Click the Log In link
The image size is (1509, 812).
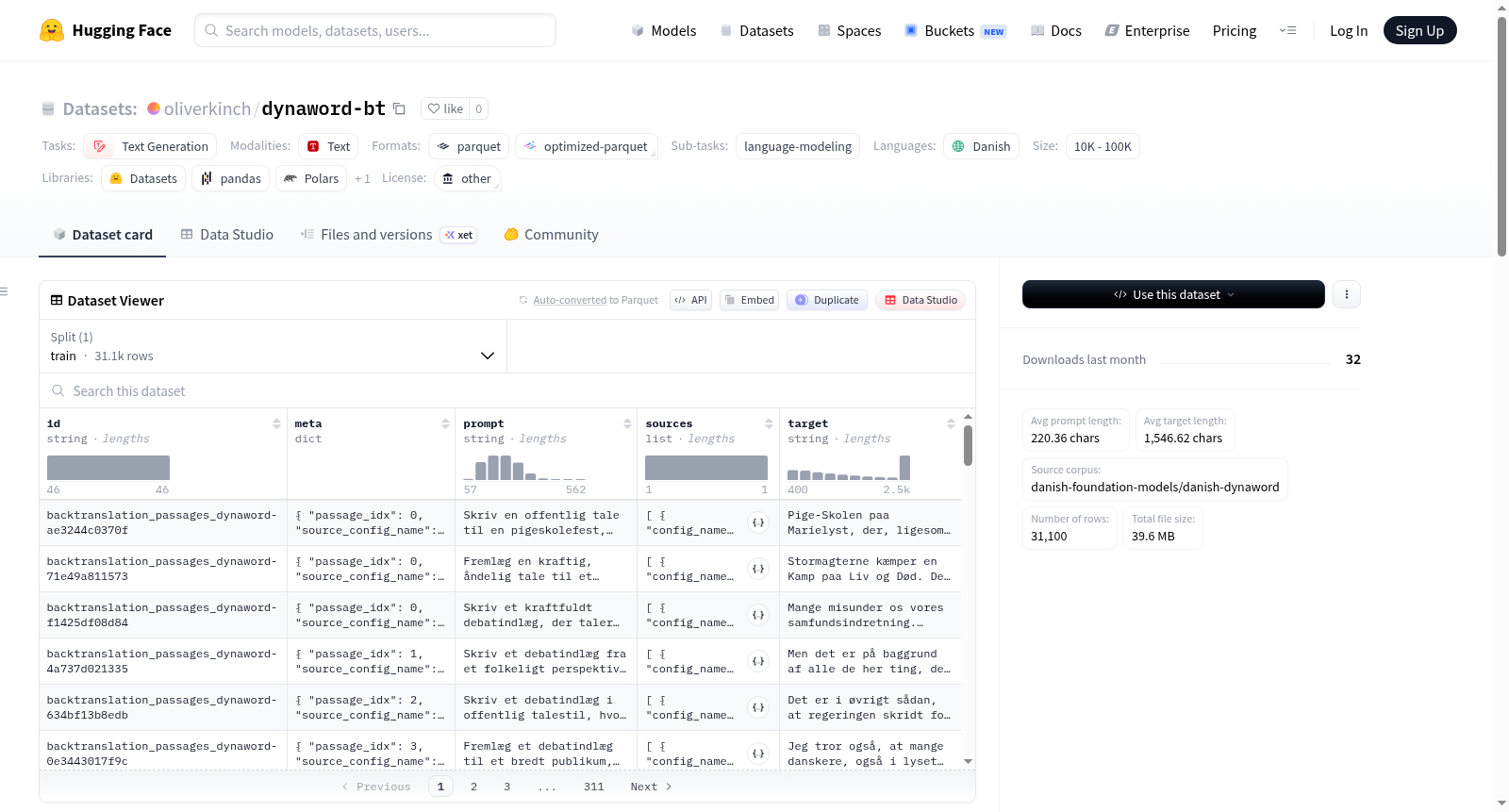click(x=1349, y=30)
